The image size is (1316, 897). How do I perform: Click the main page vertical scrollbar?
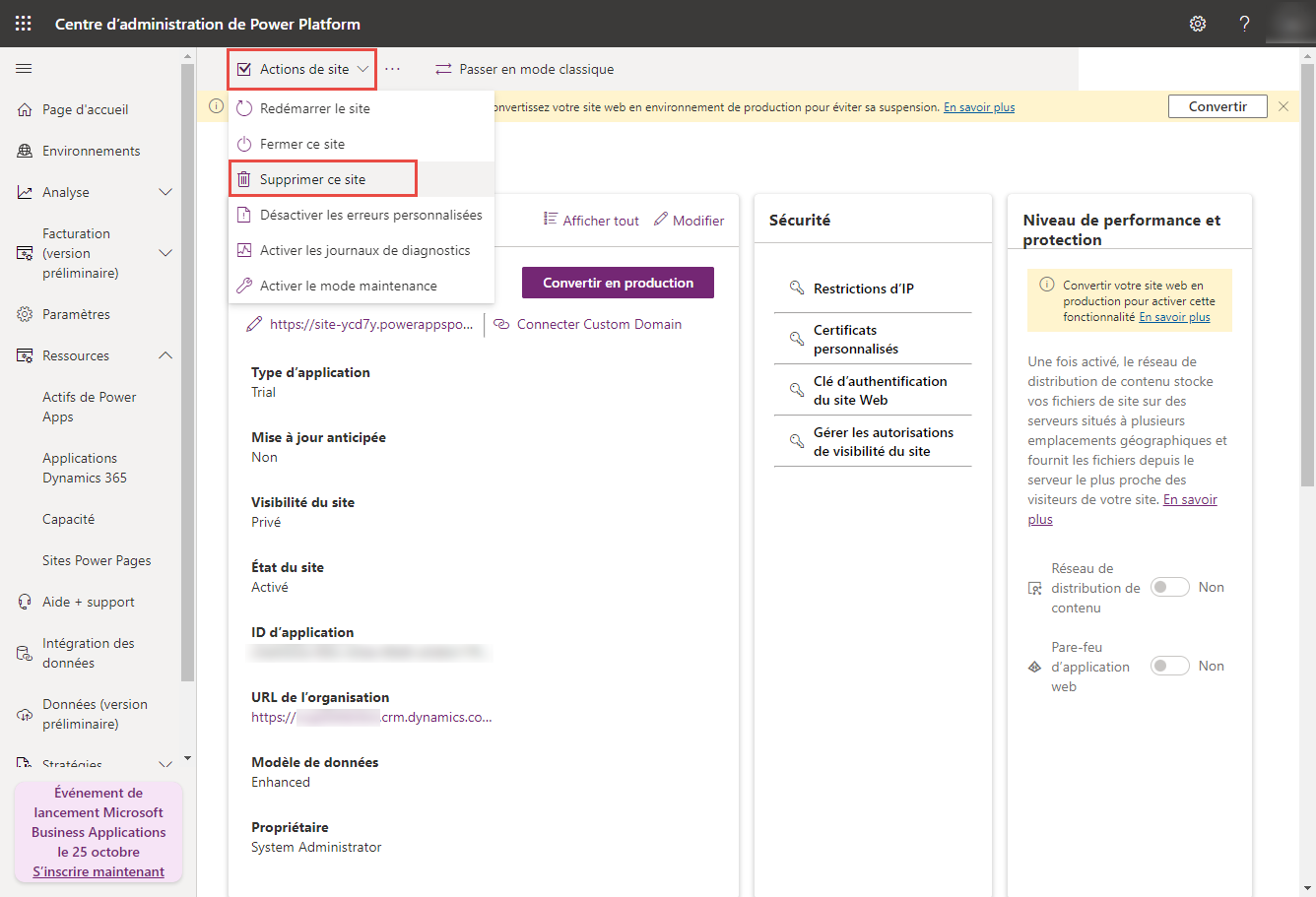point(1308,274)
